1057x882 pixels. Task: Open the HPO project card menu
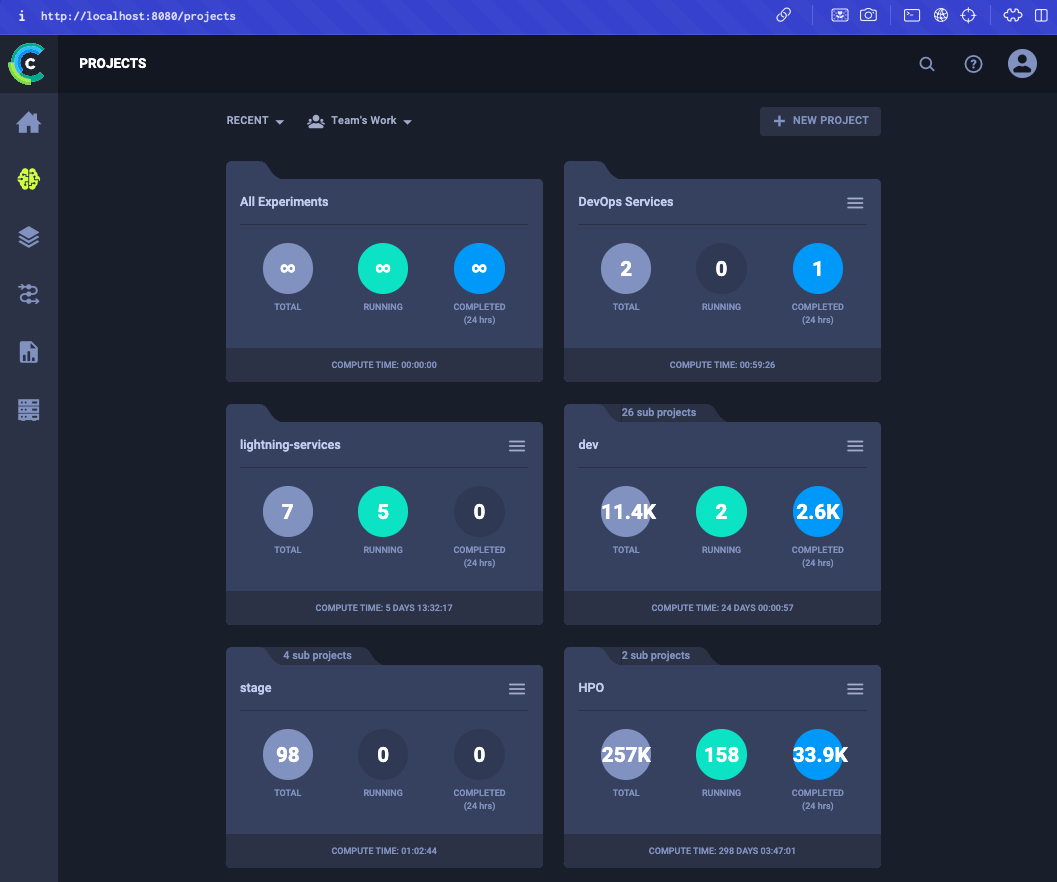(855, 688)
